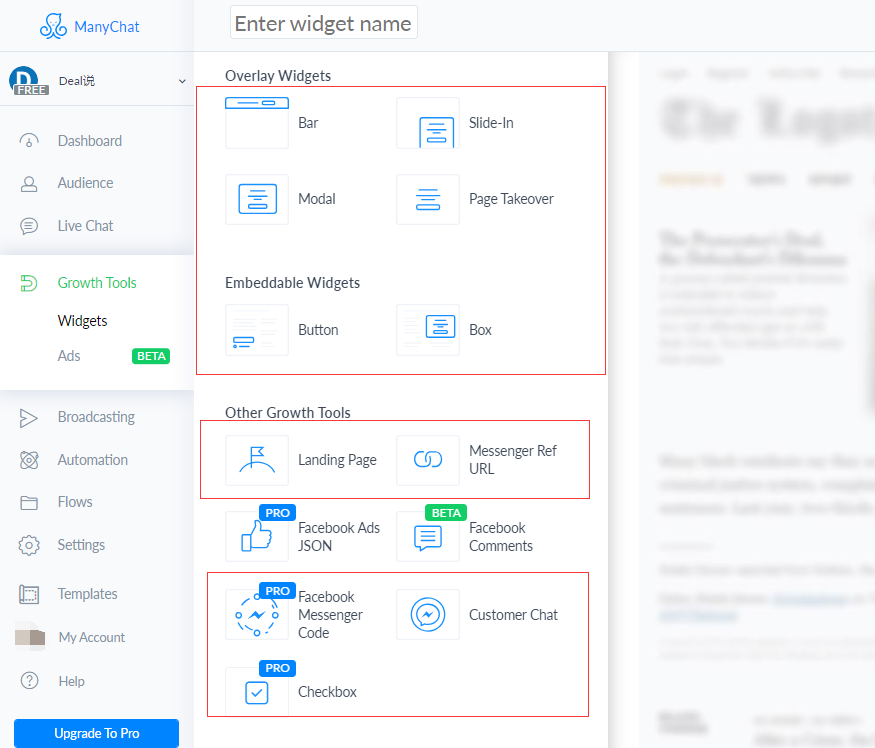
Task: Click the Page Takeover label
Action: click(x=511, y=199)
